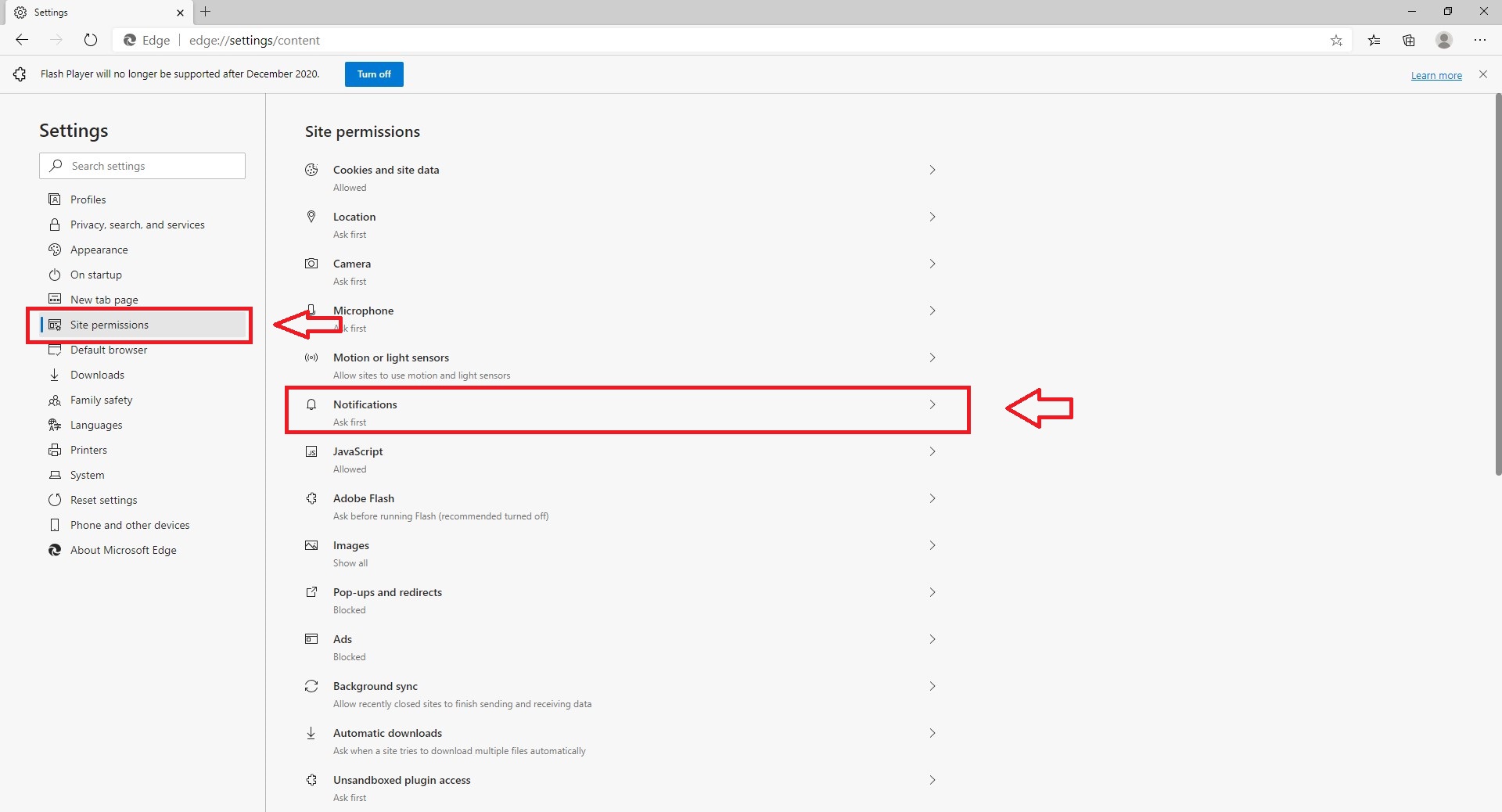Screen dimensions: 1502x812
Task: Select Privacy, search, and services menu item
Action: [137, 225]
